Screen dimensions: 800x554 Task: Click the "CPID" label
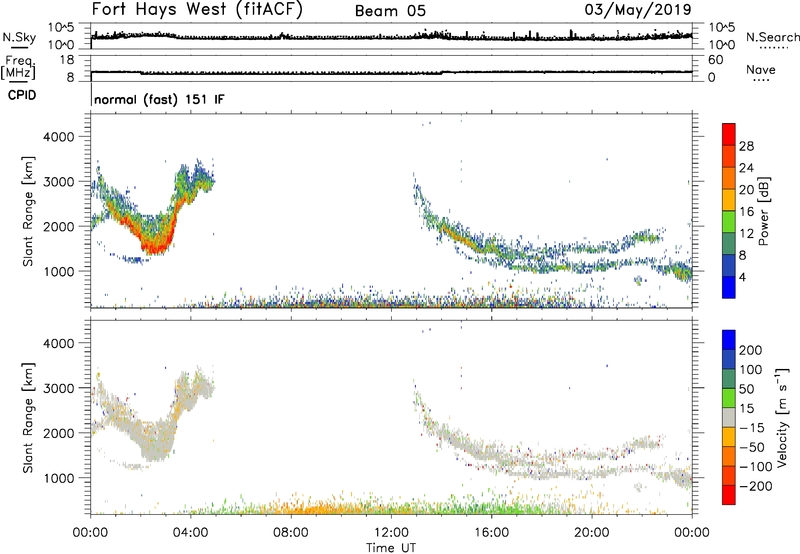click(x=22, y=95)
